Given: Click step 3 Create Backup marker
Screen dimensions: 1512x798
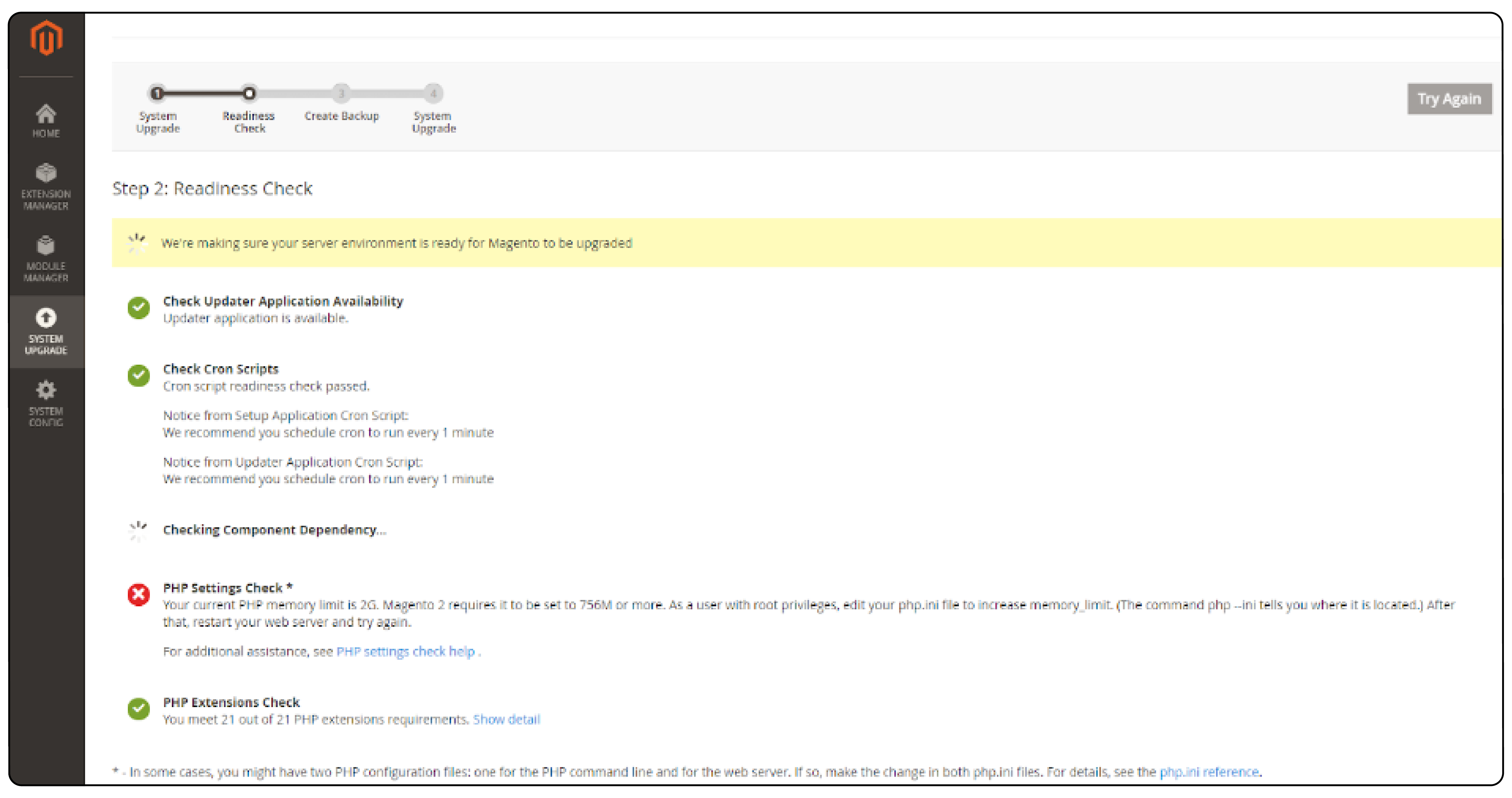Looking at the screenshot, I should pyautogui.click(x=341, y=93).
